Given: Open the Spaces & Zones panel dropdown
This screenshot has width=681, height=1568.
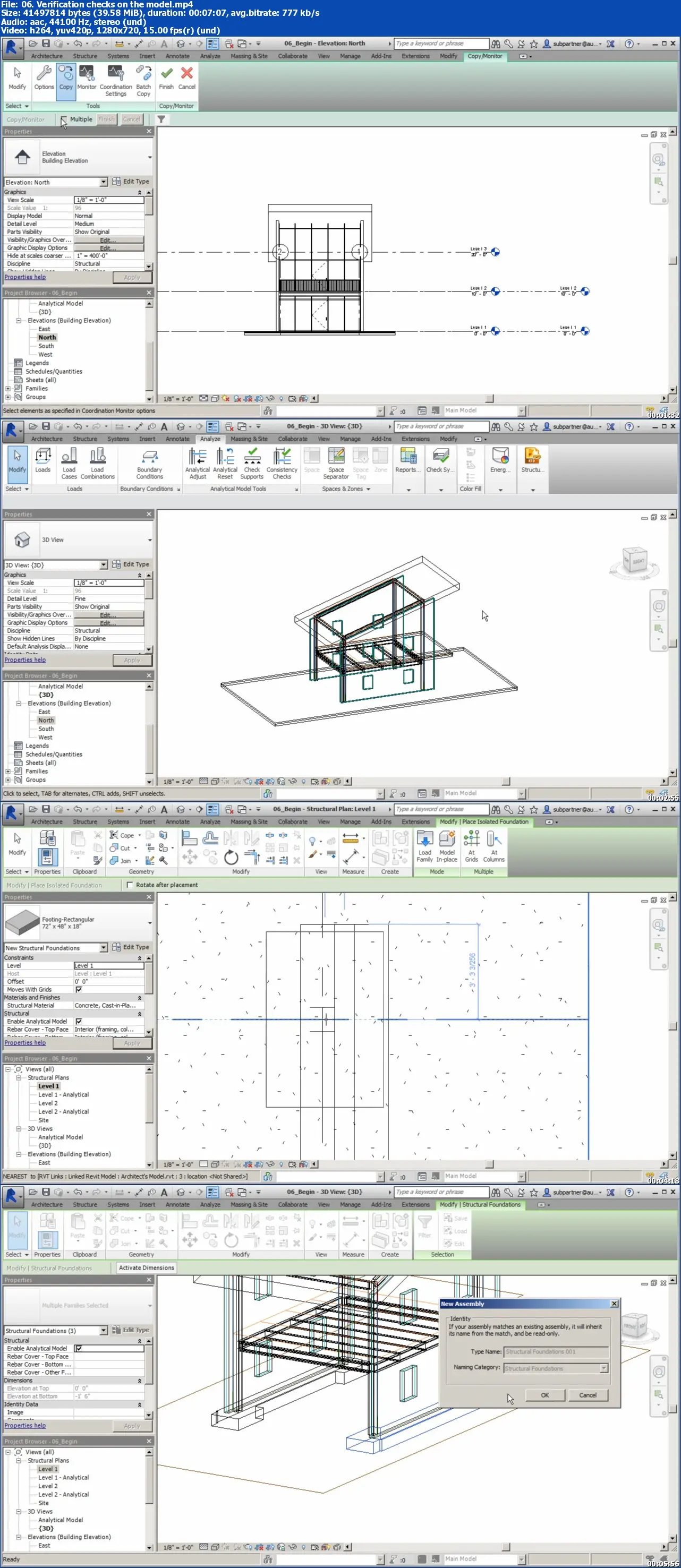Looking at the screenshot, I should point(368,490).
